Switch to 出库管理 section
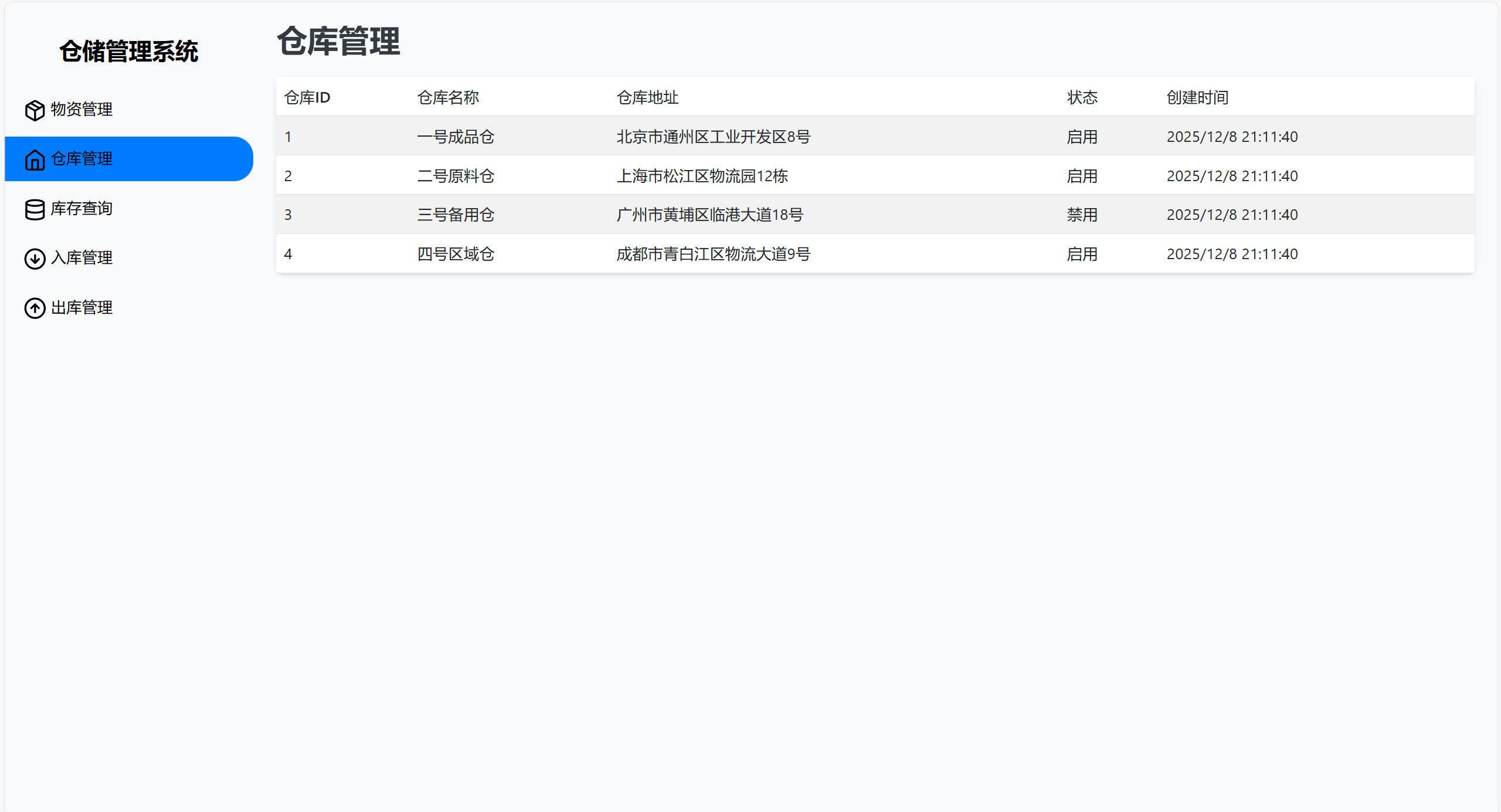 pos(81,307)
